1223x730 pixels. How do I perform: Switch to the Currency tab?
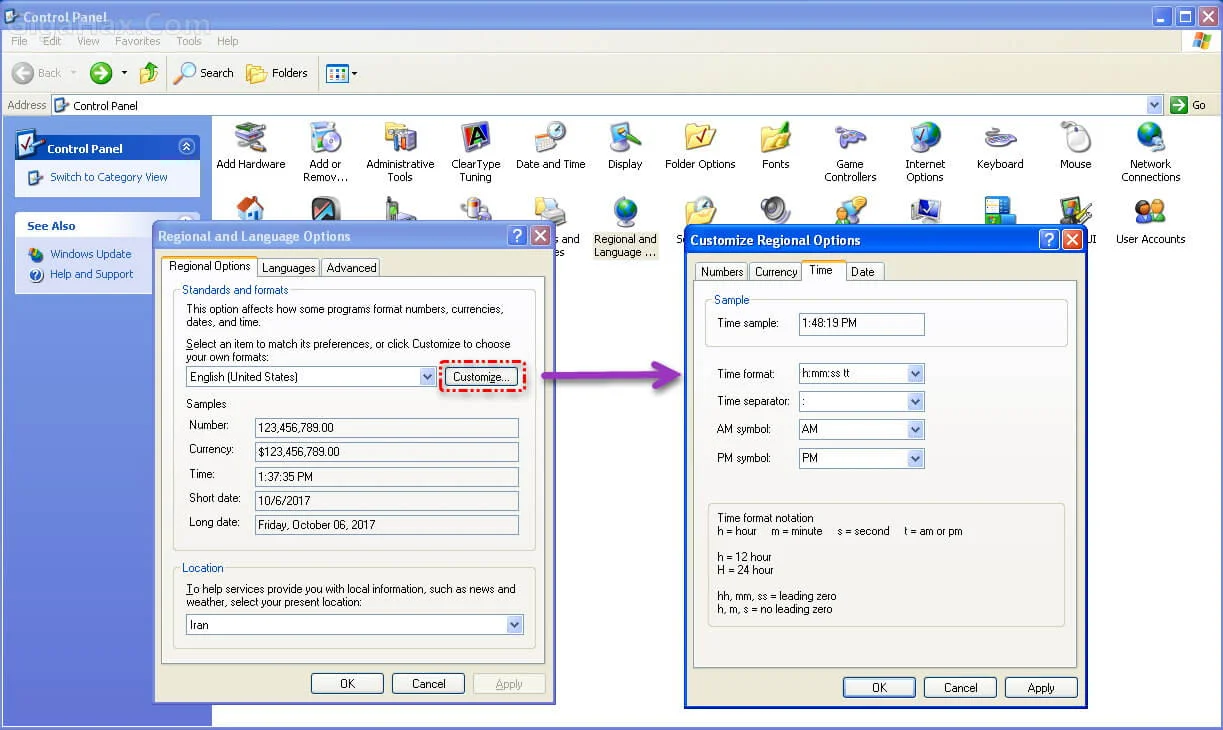776,272
